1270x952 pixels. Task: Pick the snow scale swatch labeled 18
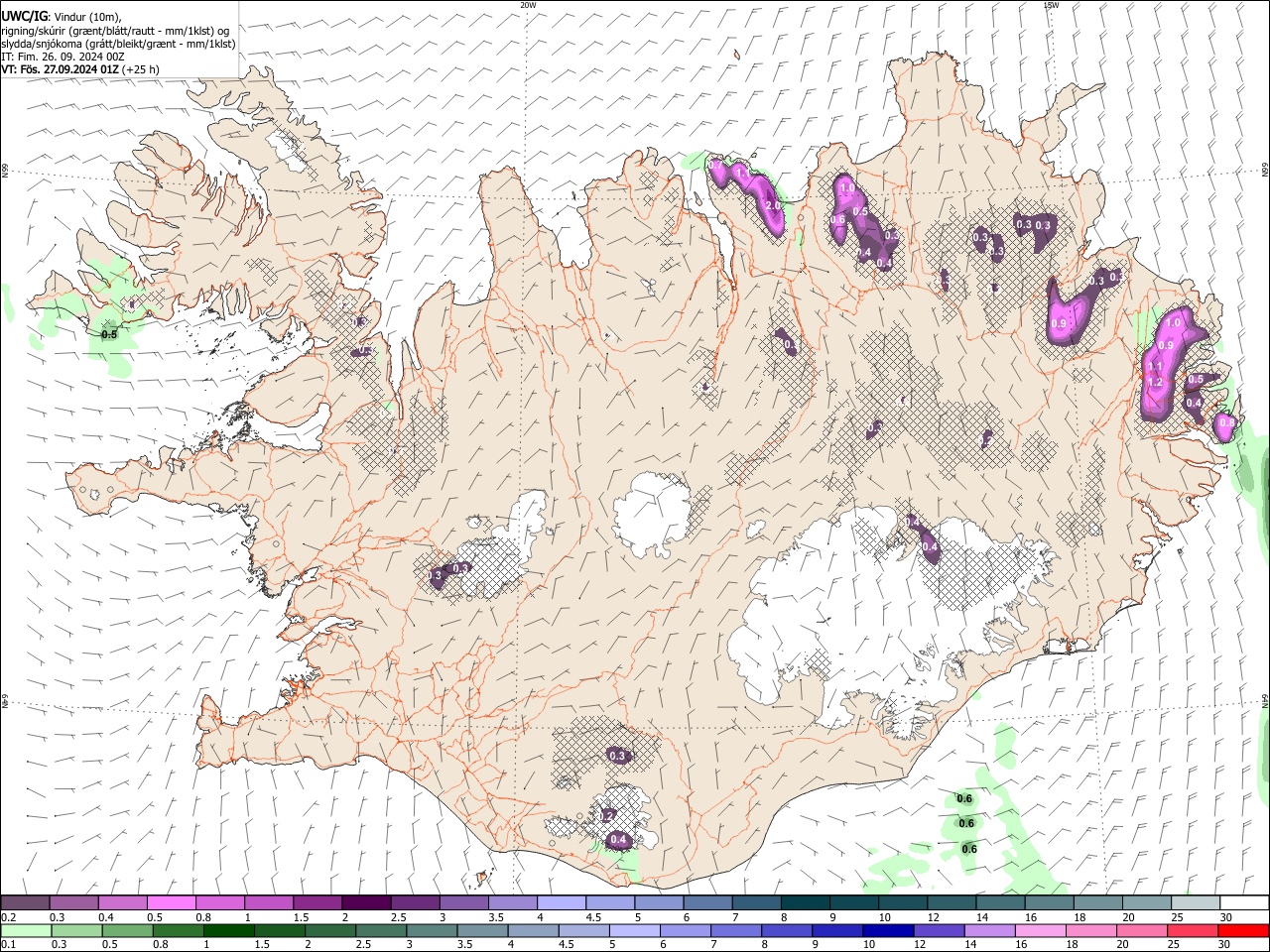click(x=1097, y=902)
